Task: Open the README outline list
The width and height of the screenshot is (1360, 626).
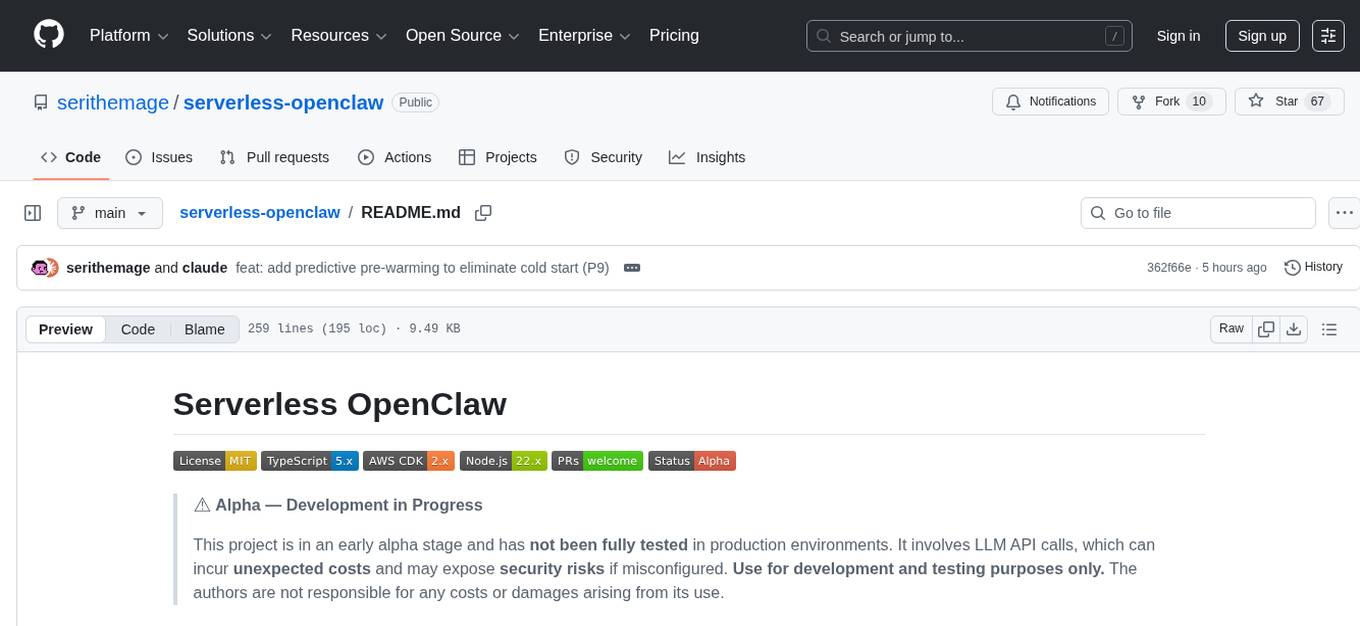Action: (1329, 328)
